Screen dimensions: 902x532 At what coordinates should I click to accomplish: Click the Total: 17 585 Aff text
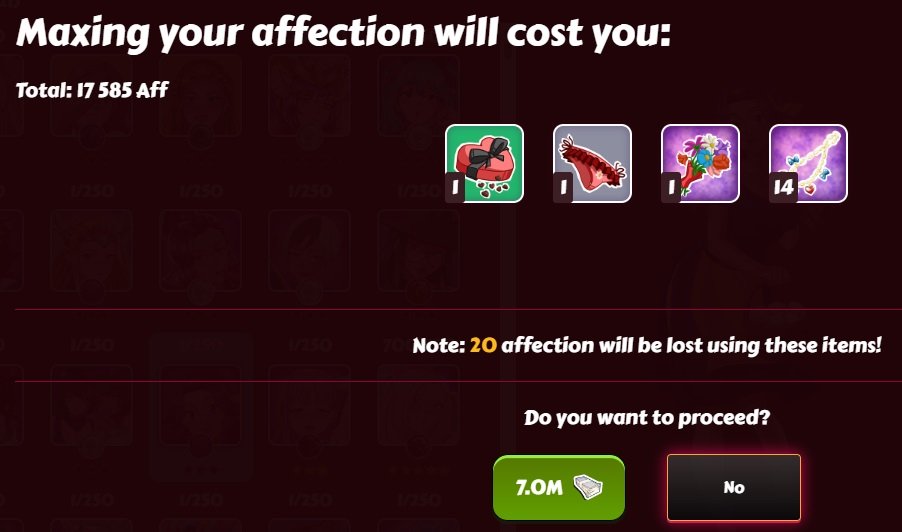(x=92, y=90)
